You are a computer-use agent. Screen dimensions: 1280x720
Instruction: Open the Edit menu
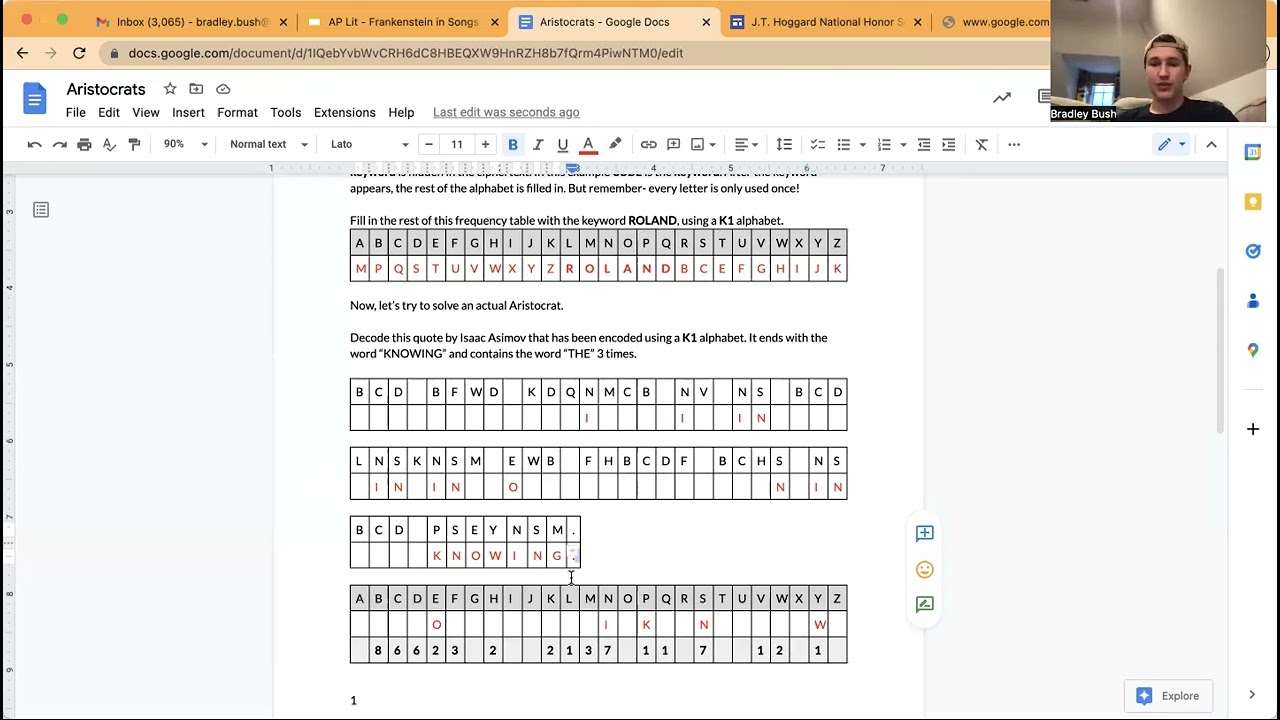tap(109, 112)
